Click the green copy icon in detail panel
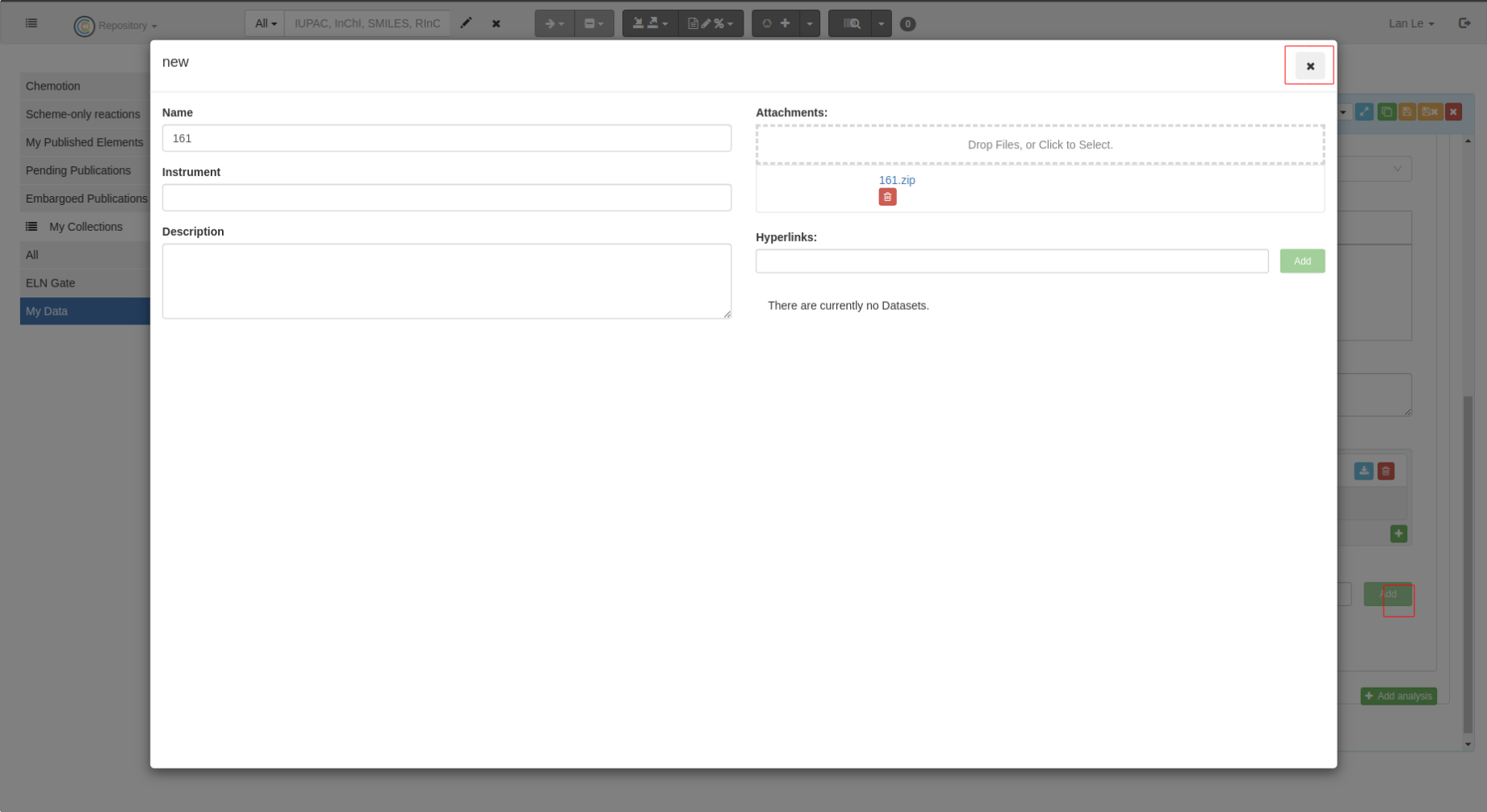Screen dimensions: 1487x812 [x=1386, y=112]
